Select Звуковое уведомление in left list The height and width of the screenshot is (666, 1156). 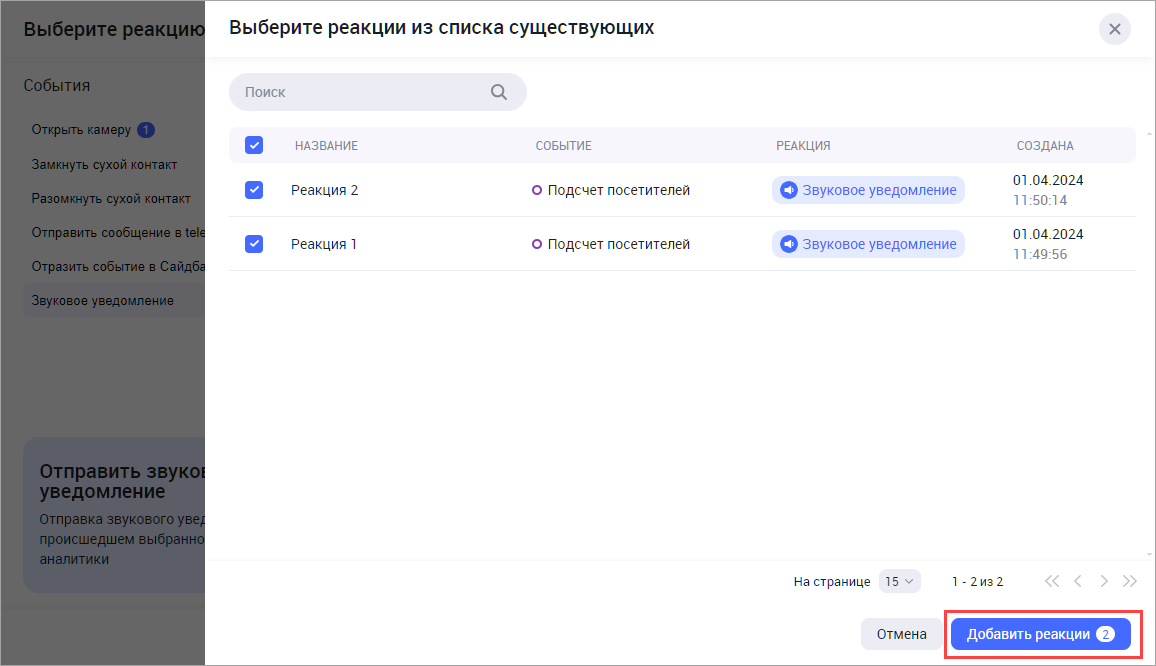click(102, 300)
